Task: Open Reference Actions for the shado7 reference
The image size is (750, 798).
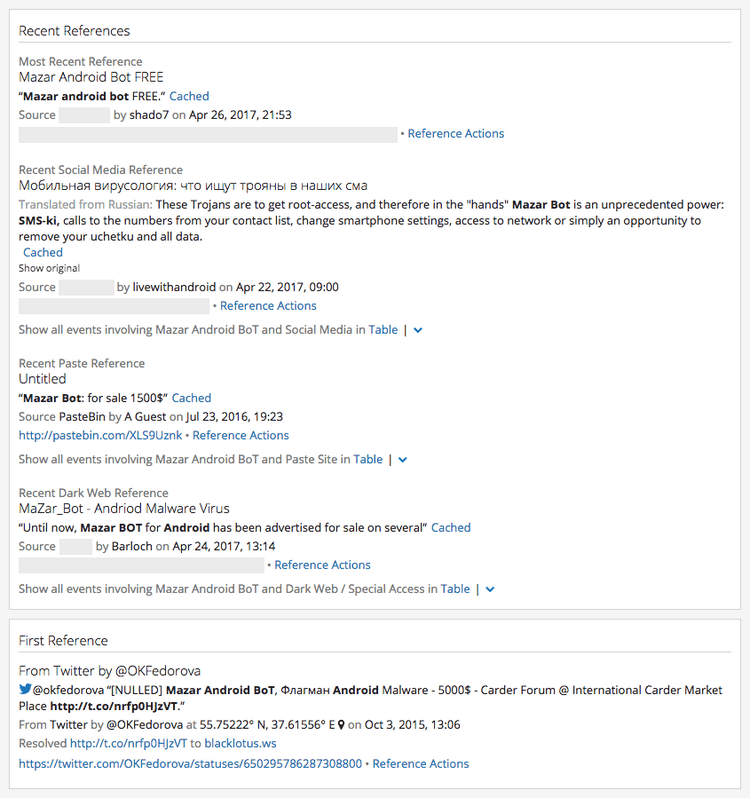Action: click(x=456, y=134)
